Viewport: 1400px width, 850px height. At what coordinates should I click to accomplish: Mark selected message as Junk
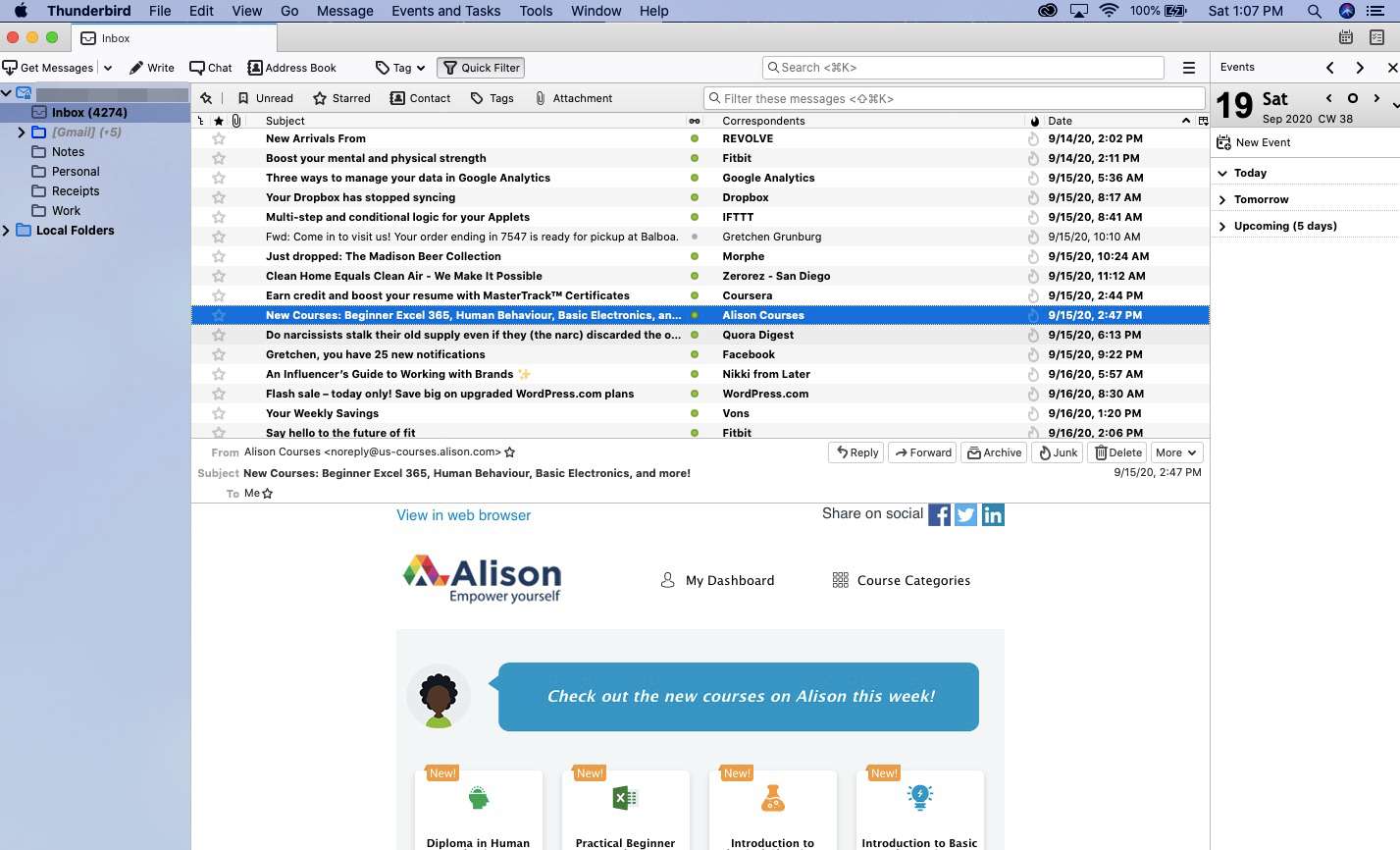(x=1058, y=452)
